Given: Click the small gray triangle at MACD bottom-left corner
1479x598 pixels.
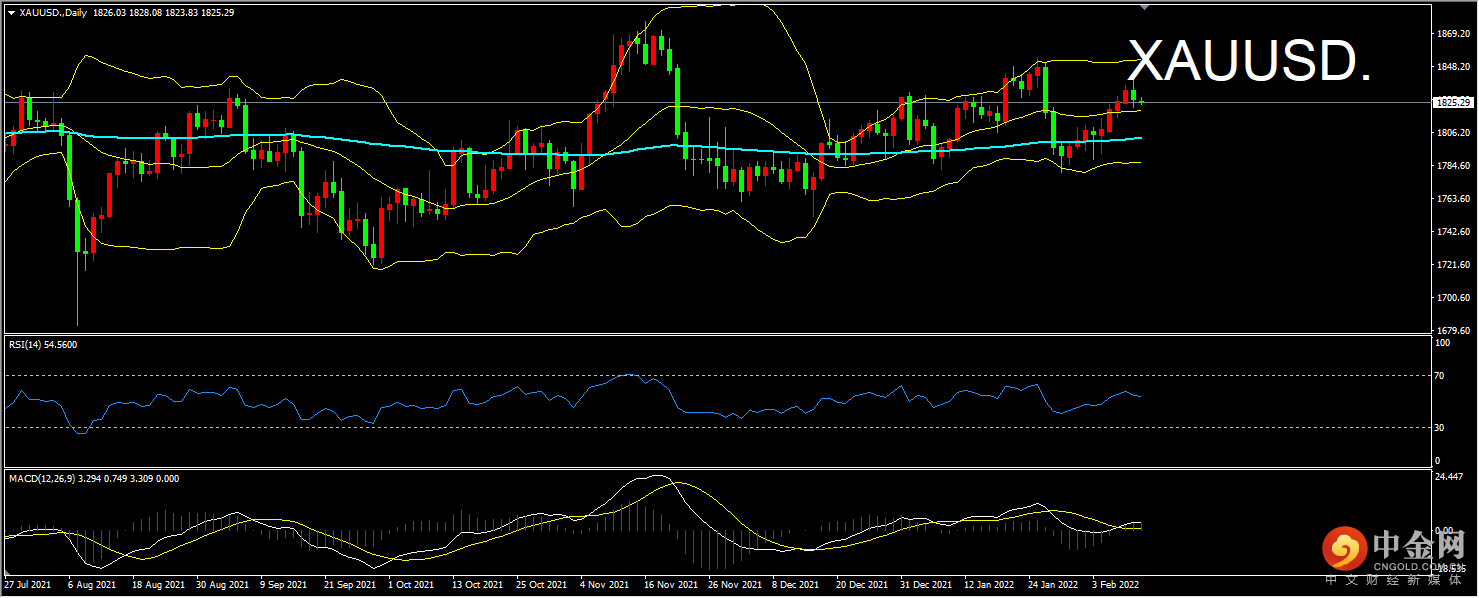Looking at the screenshot, I should coord(8,574).
